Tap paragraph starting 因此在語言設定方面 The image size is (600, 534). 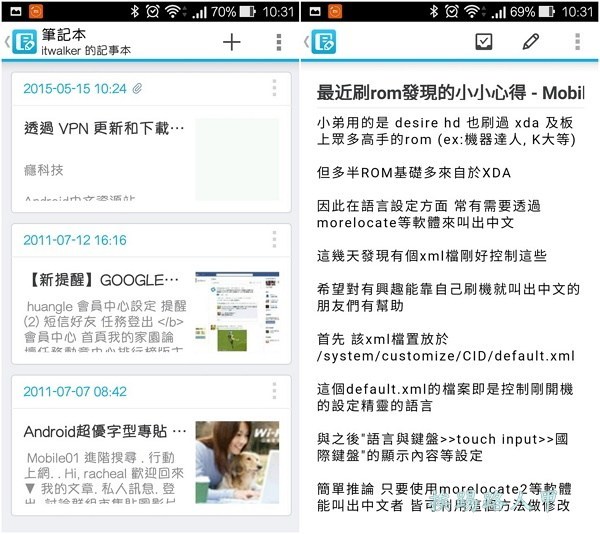[429, 214]
